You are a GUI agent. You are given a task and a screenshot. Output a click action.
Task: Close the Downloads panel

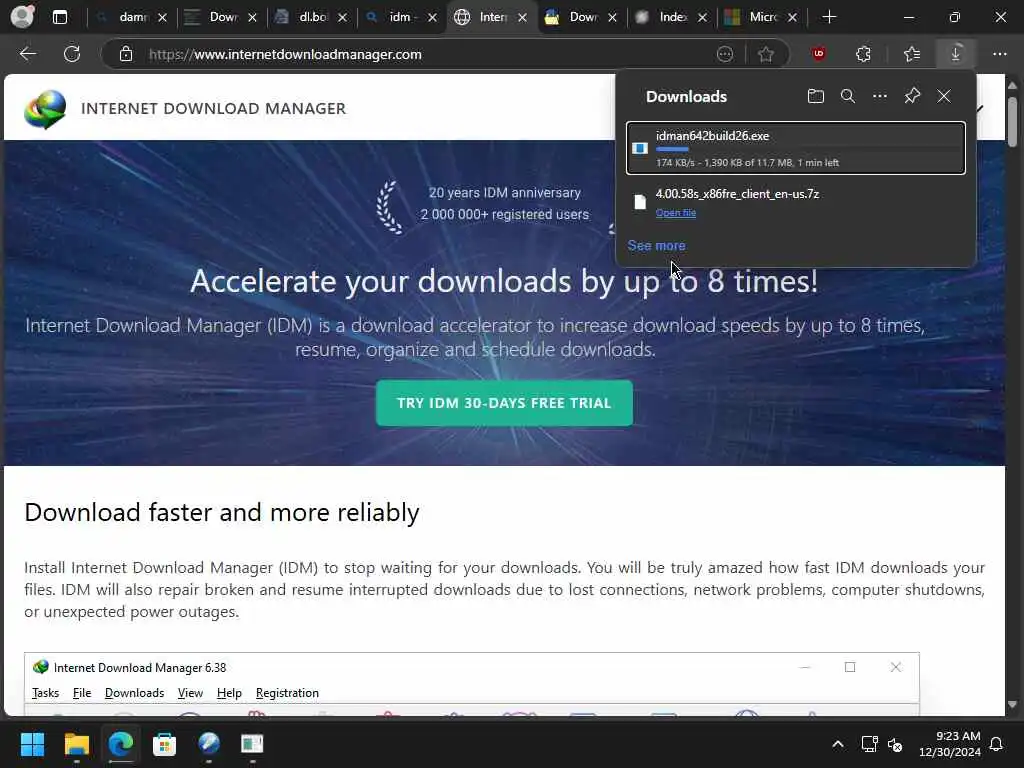click(944, 97)
